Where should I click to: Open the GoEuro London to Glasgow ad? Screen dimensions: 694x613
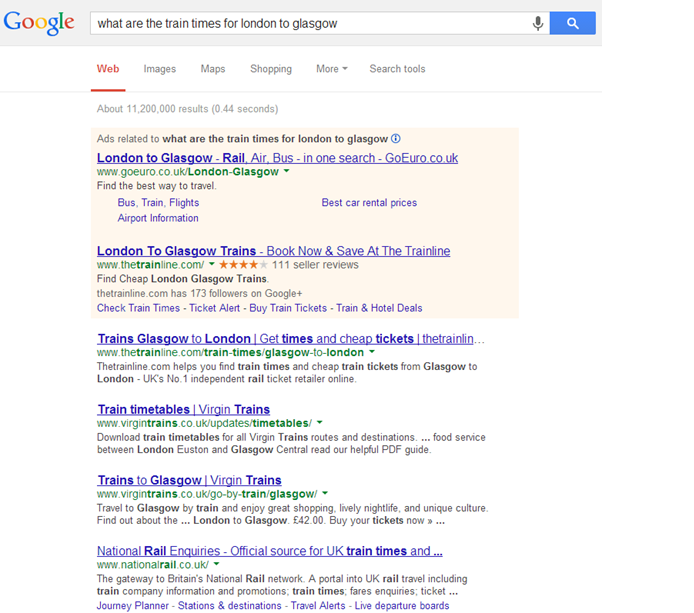pos(278,158)
